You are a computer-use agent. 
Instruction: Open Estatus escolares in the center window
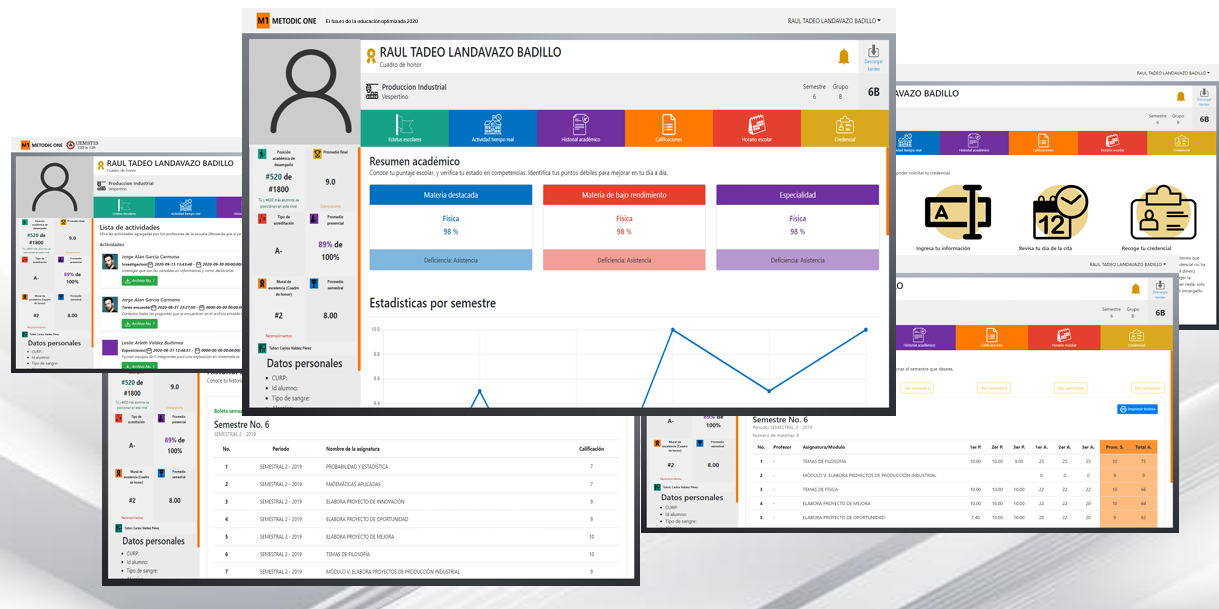click(404, 127)
